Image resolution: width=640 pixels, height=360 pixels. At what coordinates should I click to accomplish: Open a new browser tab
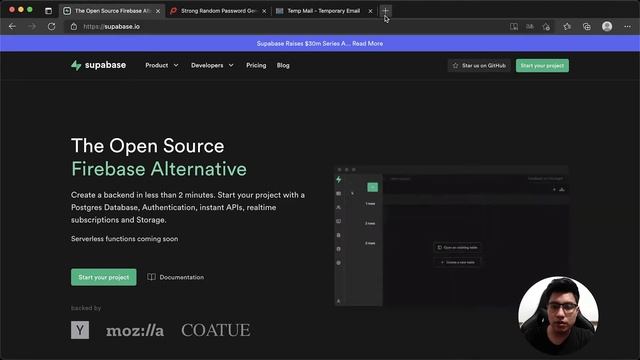[x=385, y=11]
